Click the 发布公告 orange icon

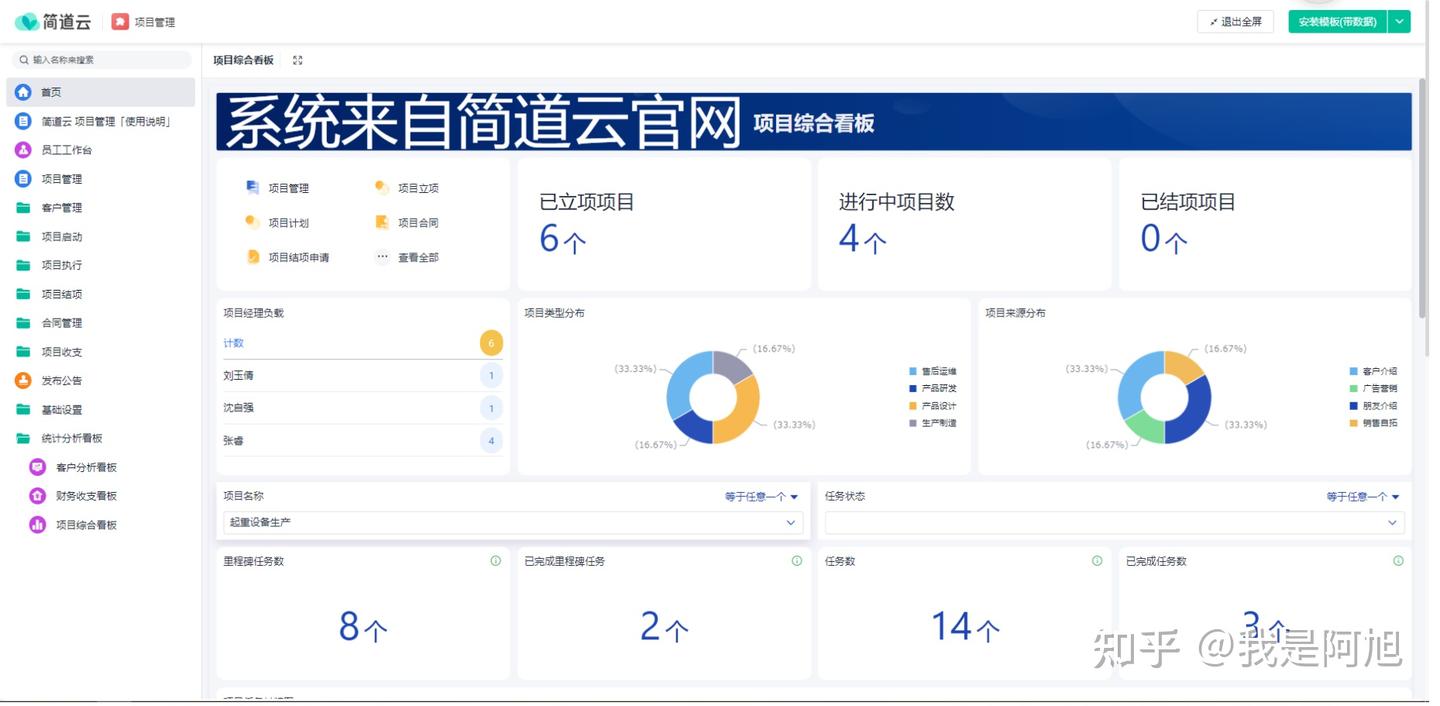tap(23, 380)
